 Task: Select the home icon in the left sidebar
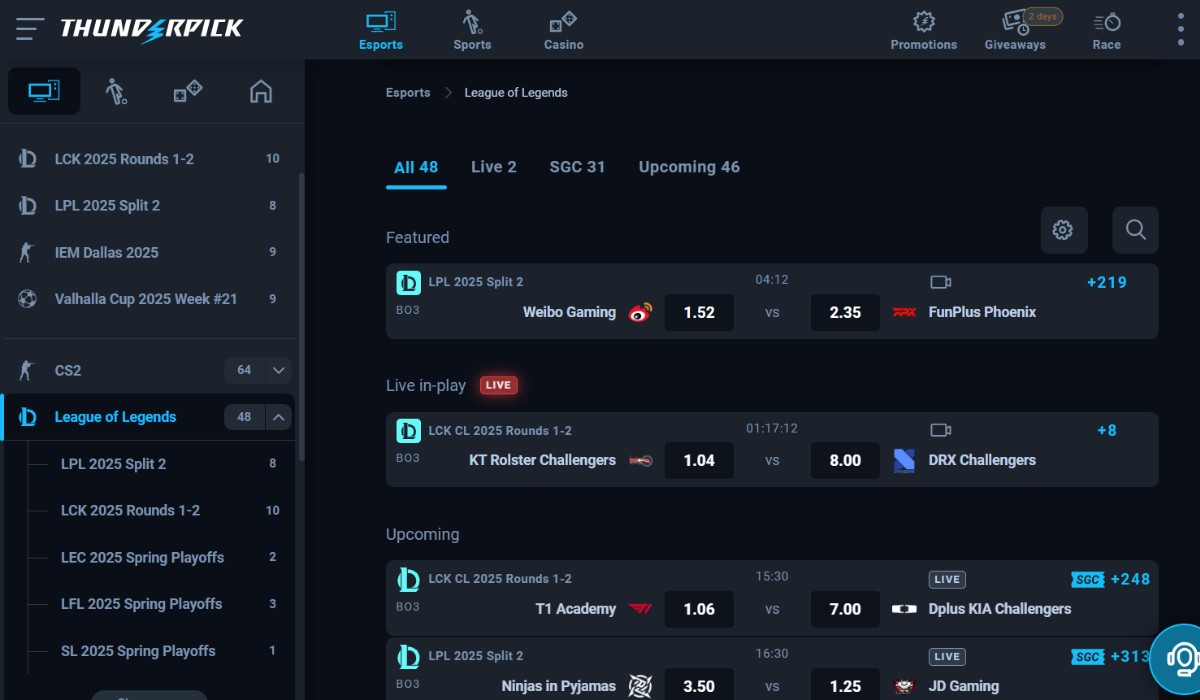tap(260, 90)
